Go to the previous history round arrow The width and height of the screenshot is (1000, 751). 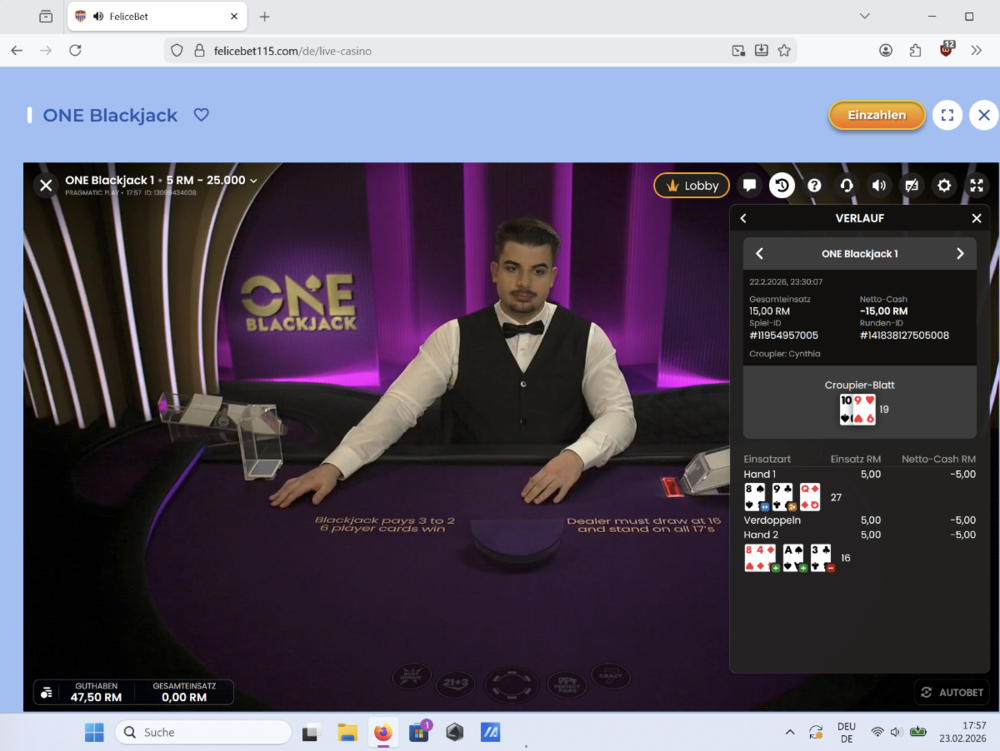pos(759,254)
